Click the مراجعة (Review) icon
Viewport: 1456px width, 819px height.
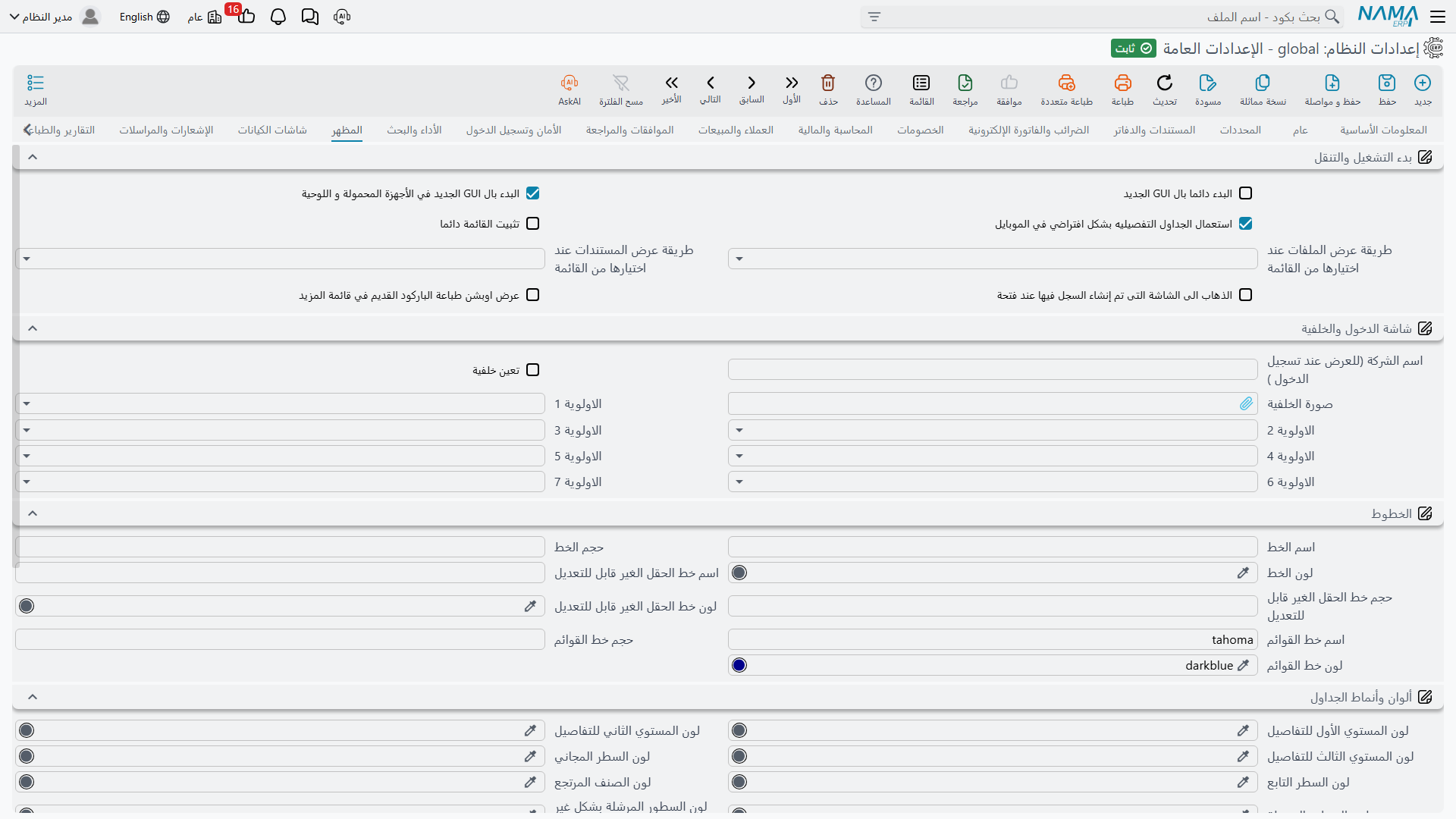tap(965, 83)
